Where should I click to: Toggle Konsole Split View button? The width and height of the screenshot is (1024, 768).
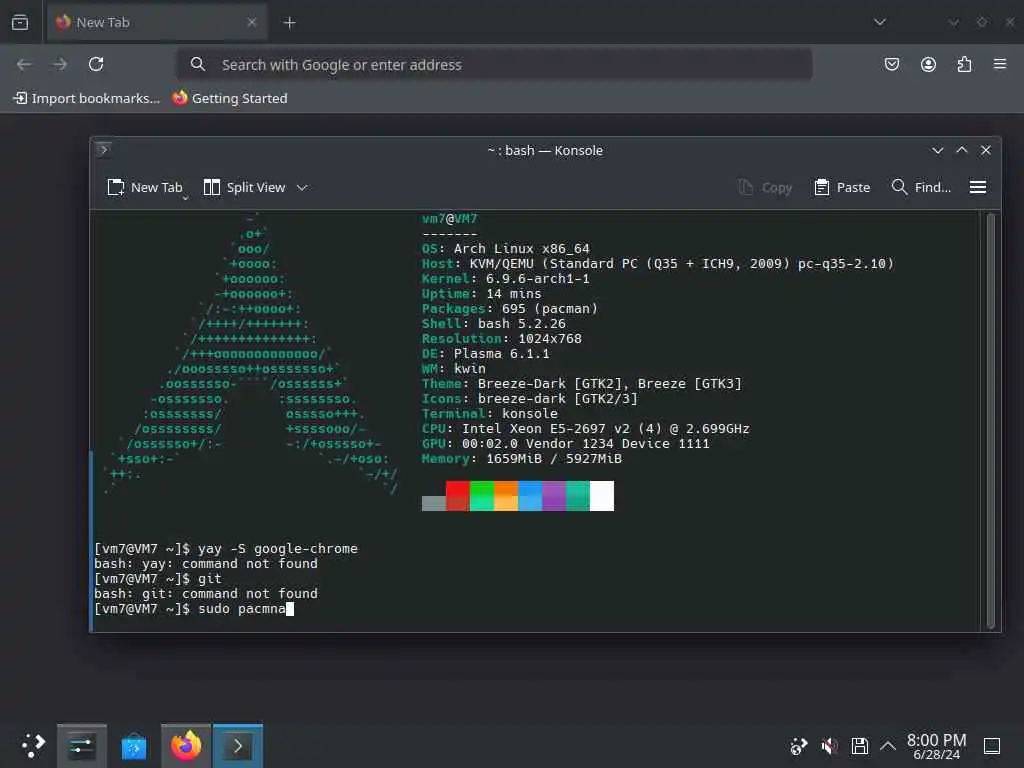click(x=244, y=187)
